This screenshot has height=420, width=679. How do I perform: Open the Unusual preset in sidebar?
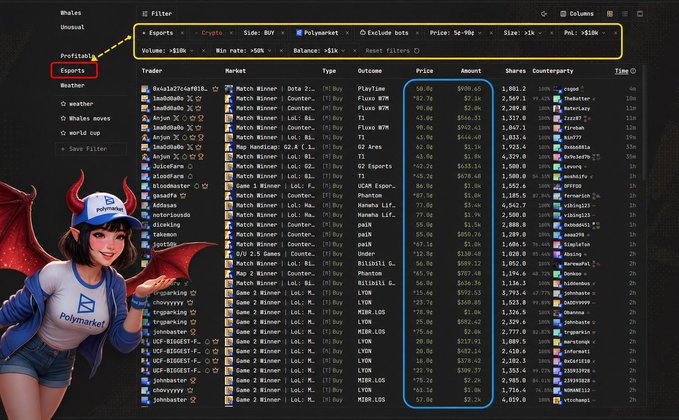click(x=72, y=27)
